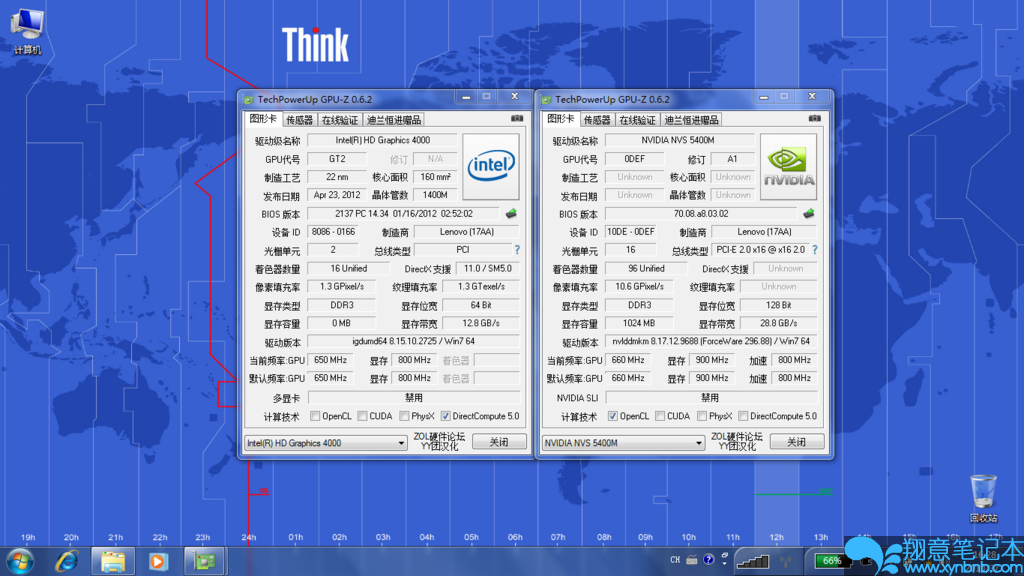This screenshot has height=576, width=1024.
Task: Click the NVIDIA logo image
Action: pyautogui.click(x=788, y=167)
